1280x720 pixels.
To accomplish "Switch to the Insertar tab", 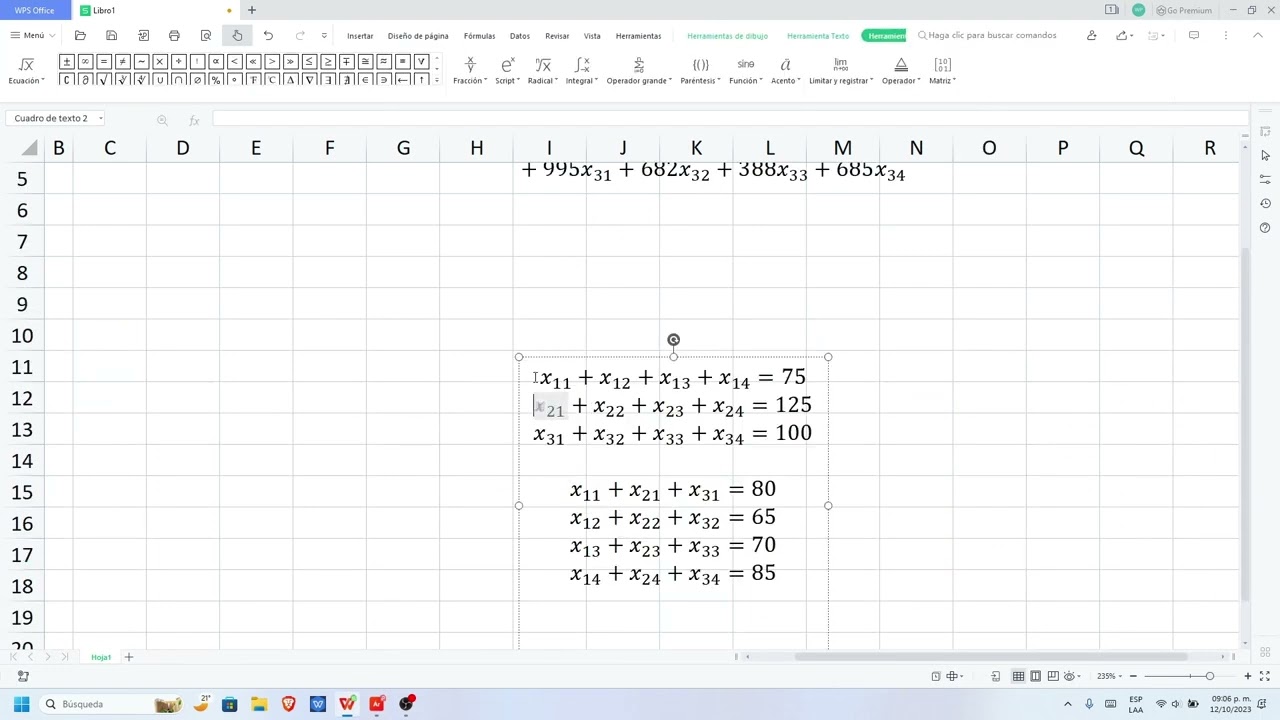I will 360,36.
